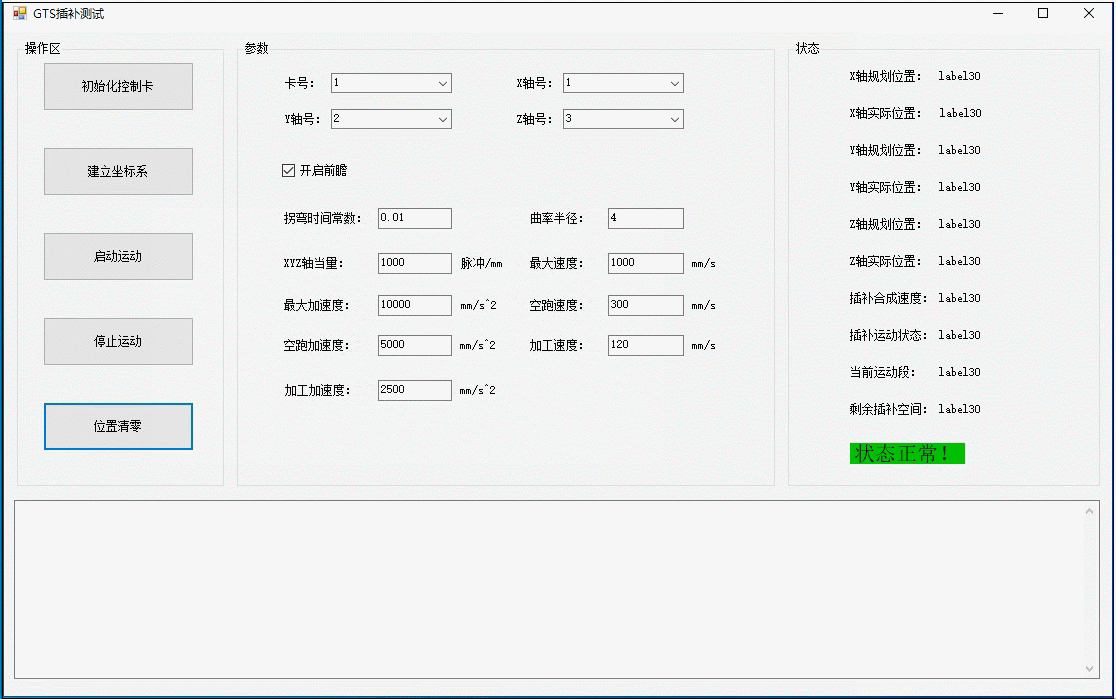Click the X轴实际位置 label
1116x699 pixels.
click(x=885, y=113)
